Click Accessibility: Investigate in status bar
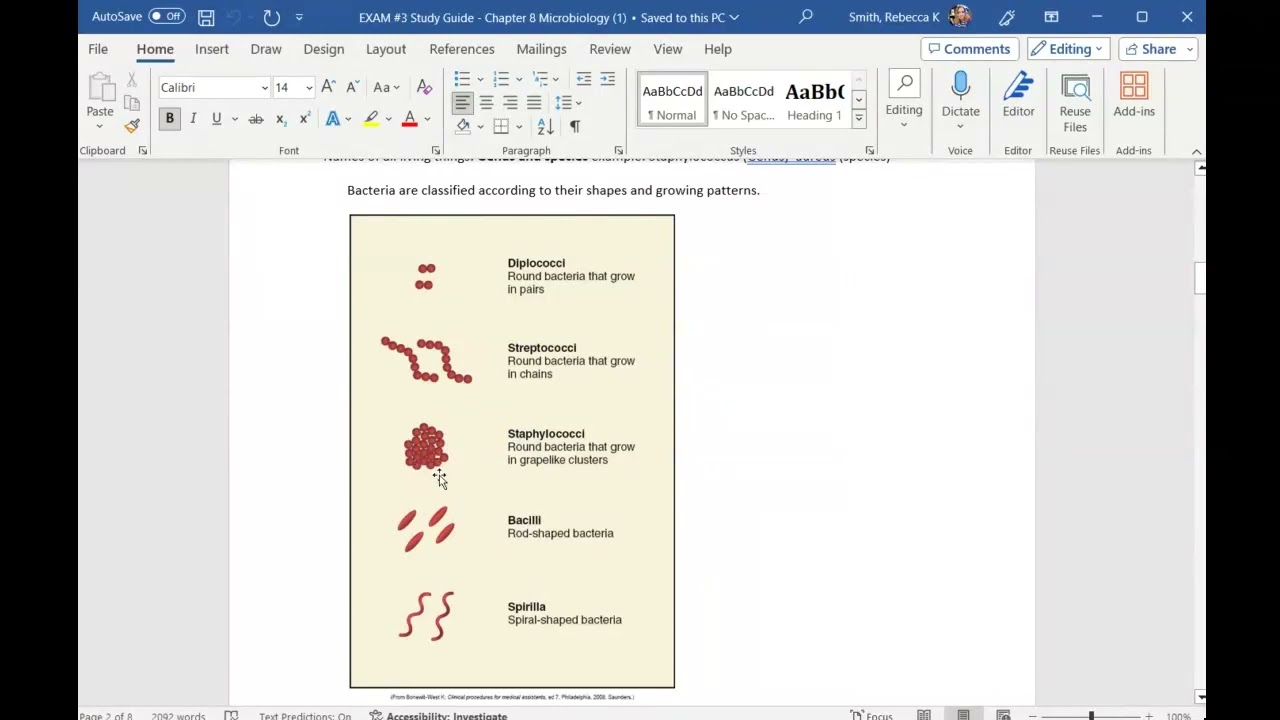 click(x=438, y=715)
